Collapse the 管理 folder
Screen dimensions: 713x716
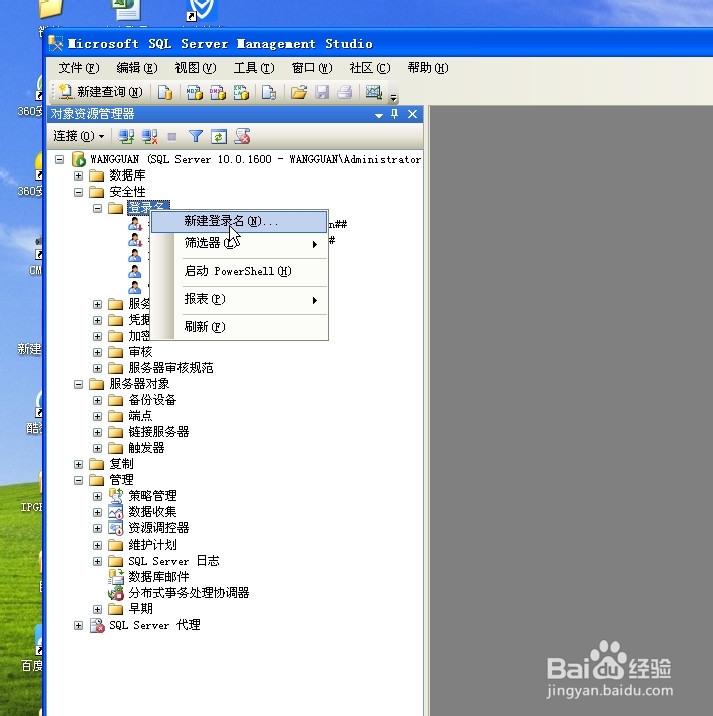point(79,480)
